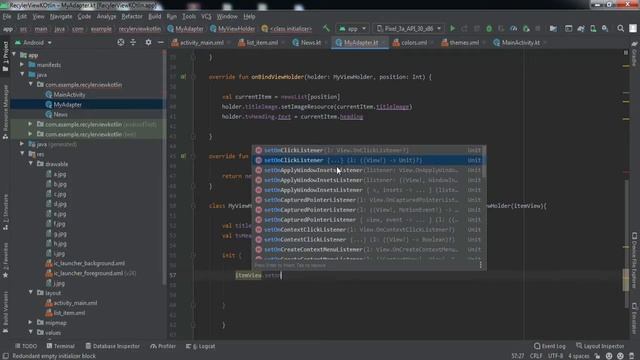Click the completion list scrollbar
640x360 pixels.
[484, 162]
